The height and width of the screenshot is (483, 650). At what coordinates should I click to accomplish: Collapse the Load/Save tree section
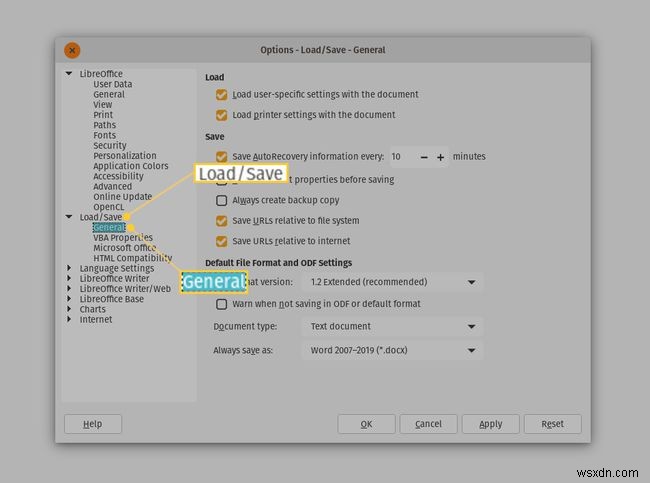(x=69, y=217)
